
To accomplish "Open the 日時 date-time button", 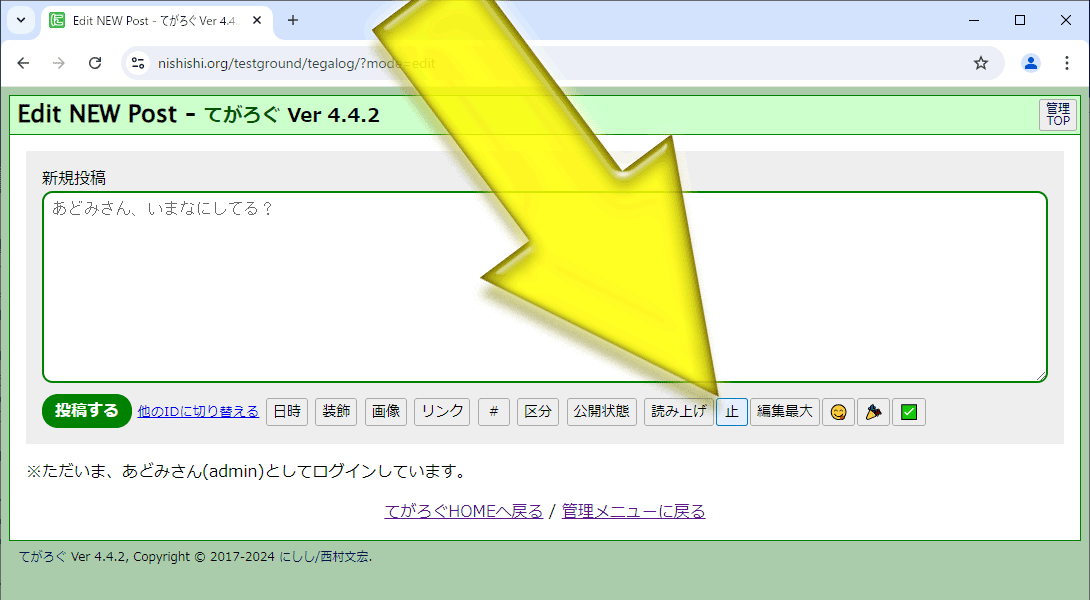I will pos(287,412).
